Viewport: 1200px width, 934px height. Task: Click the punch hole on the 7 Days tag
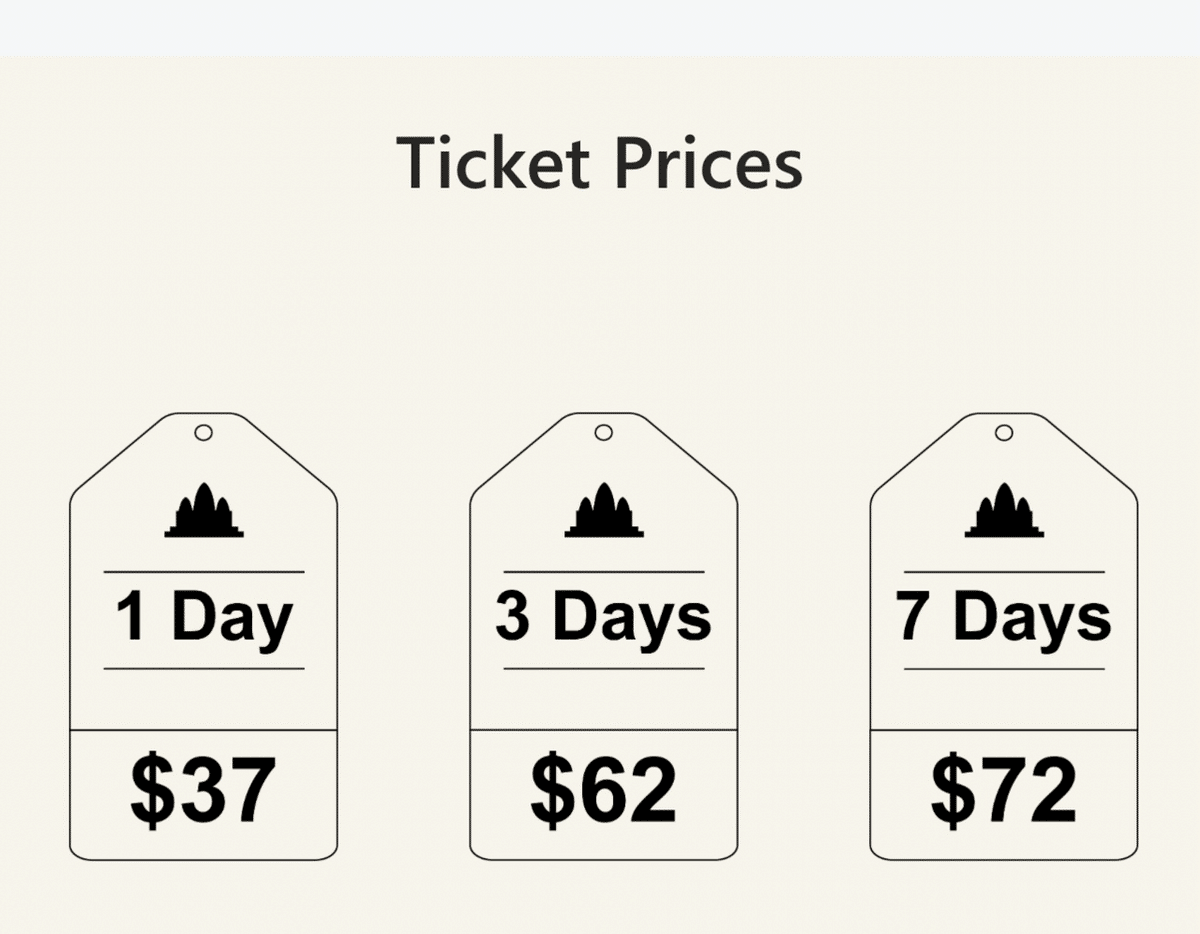coord(1004,433)
